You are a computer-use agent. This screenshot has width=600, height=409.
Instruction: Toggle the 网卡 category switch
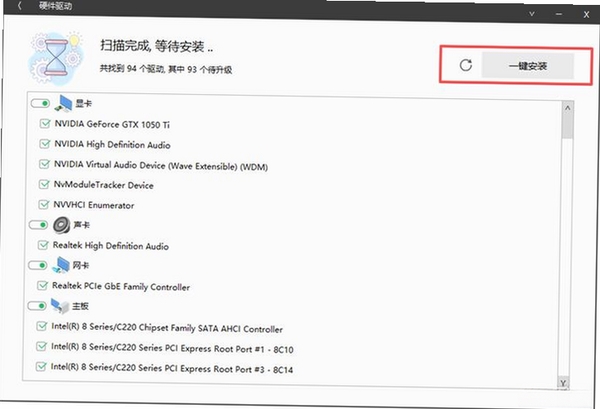[38, 265]
